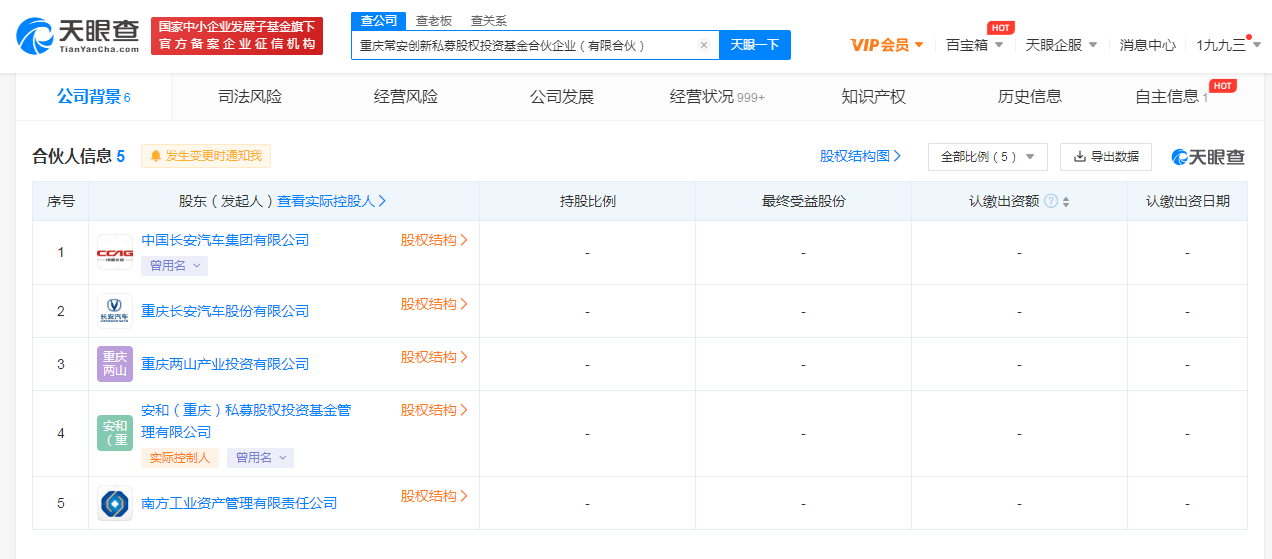Sort by 认缴出资额 using the sort arrows
The width and height of the screenshot is (1272, 559).
pos(1066,201)
